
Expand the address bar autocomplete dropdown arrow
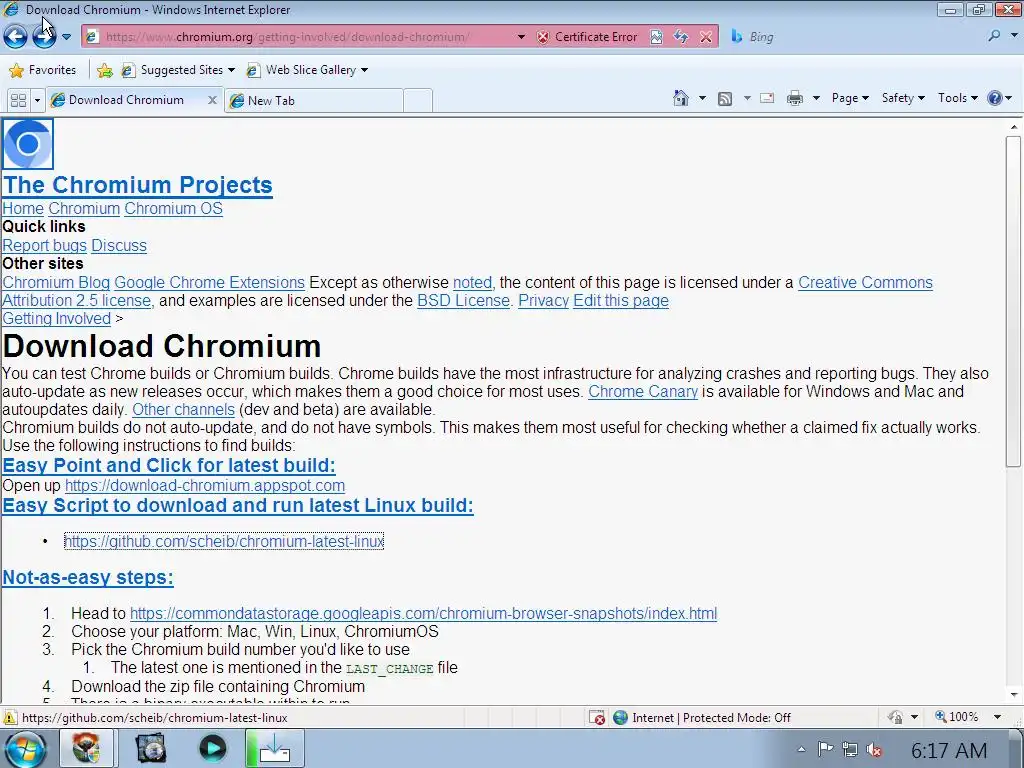pos(521,37)
